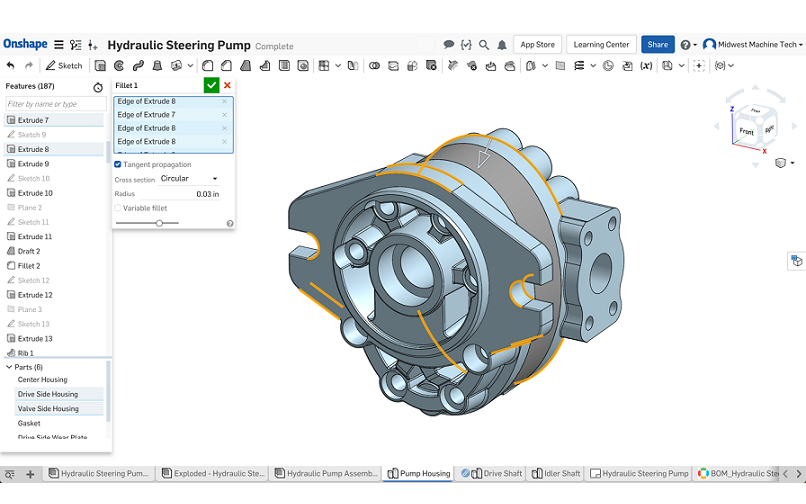The image size is (806, 504).
Task: Cancel Fillet 1 with red X
Action: coord(227,85)
